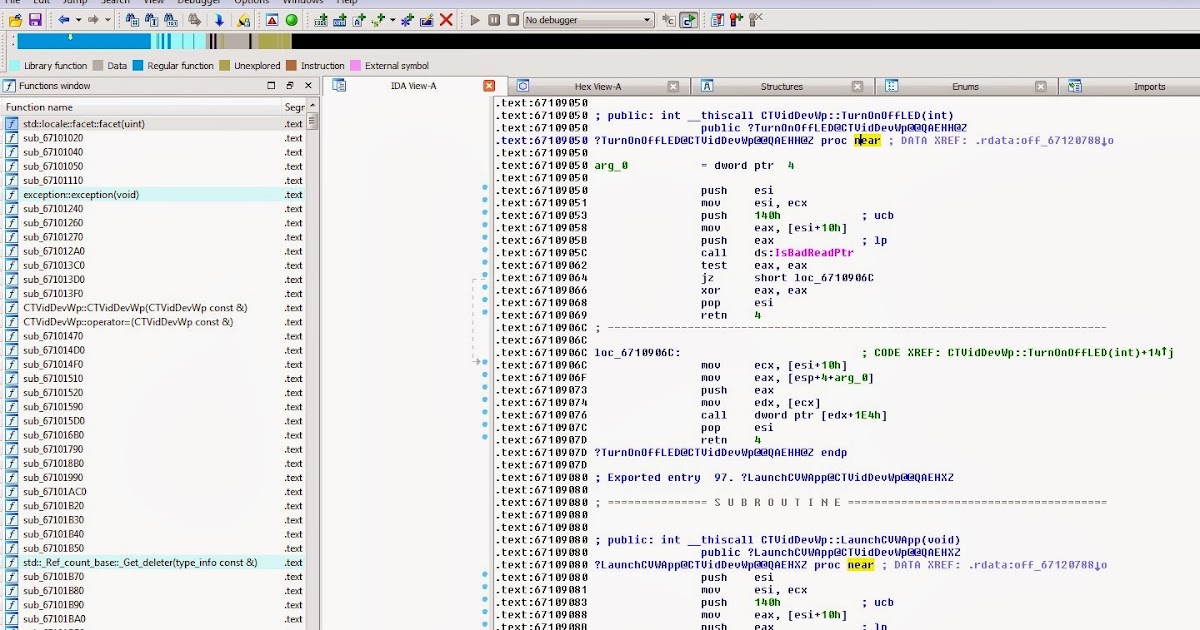Switch to the Hex View-A tab
The height and width of the screenshot is (630, 1200).
[598, 86]
